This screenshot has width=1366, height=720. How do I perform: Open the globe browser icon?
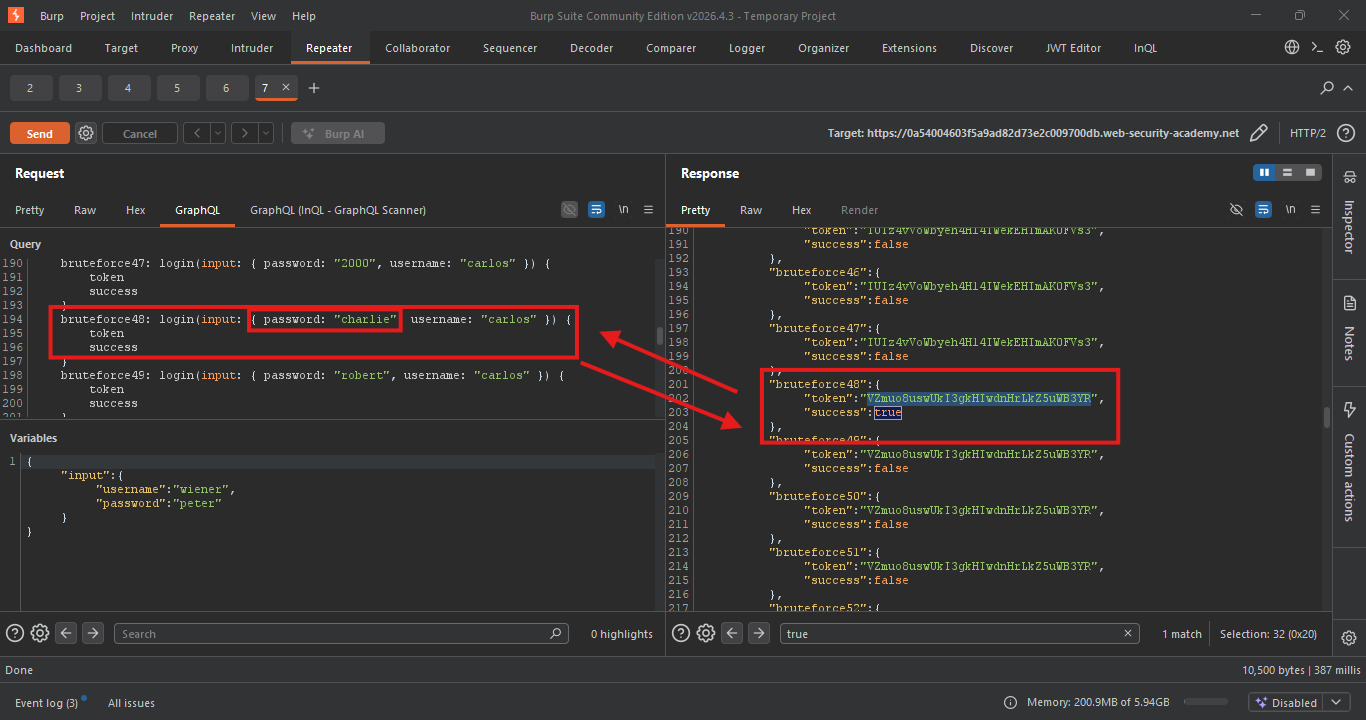(x=1292, y=47)
